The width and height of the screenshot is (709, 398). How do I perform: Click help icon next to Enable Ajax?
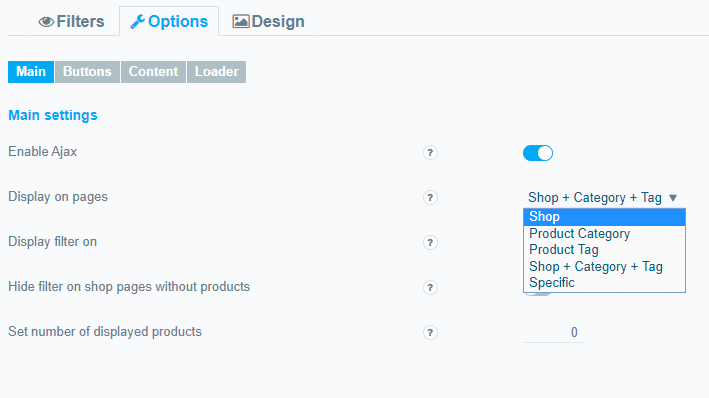point(430,153)
